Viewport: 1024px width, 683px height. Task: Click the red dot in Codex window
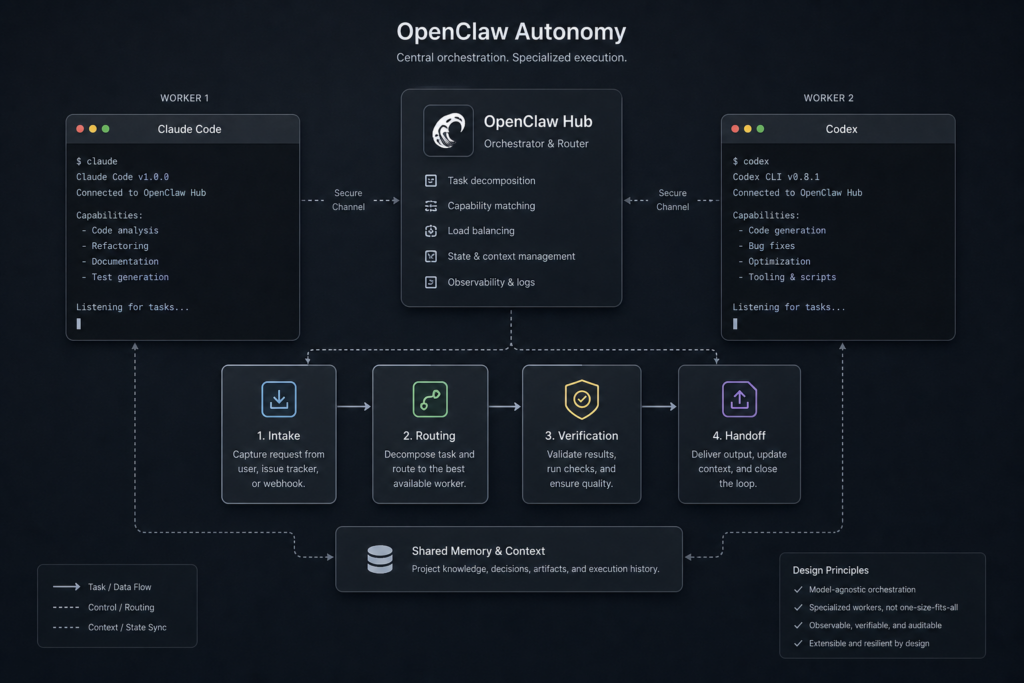[735, 129]
